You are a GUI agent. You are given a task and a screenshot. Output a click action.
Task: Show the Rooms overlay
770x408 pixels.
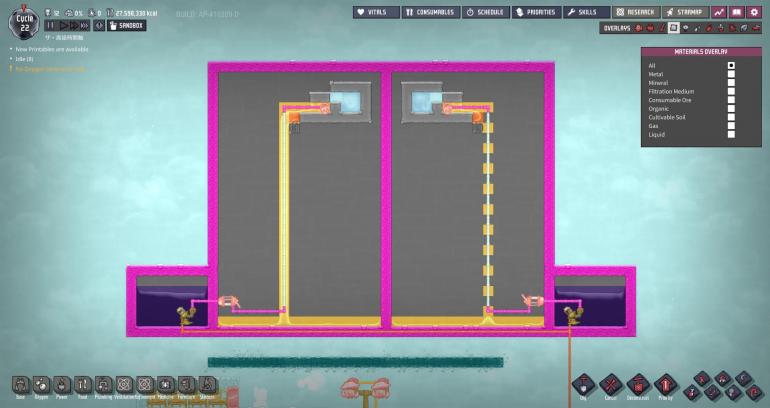tap(755, 28)
